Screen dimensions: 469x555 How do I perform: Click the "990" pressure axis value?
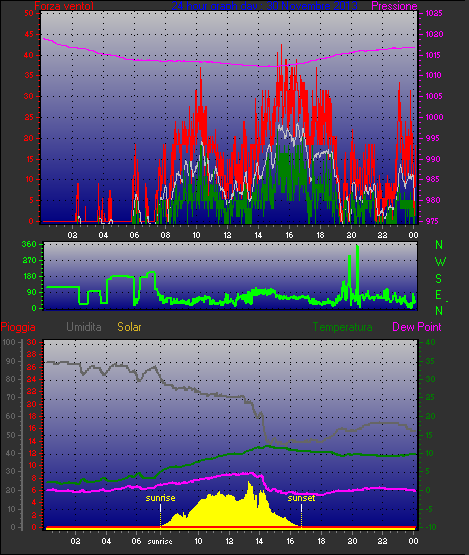434,159
